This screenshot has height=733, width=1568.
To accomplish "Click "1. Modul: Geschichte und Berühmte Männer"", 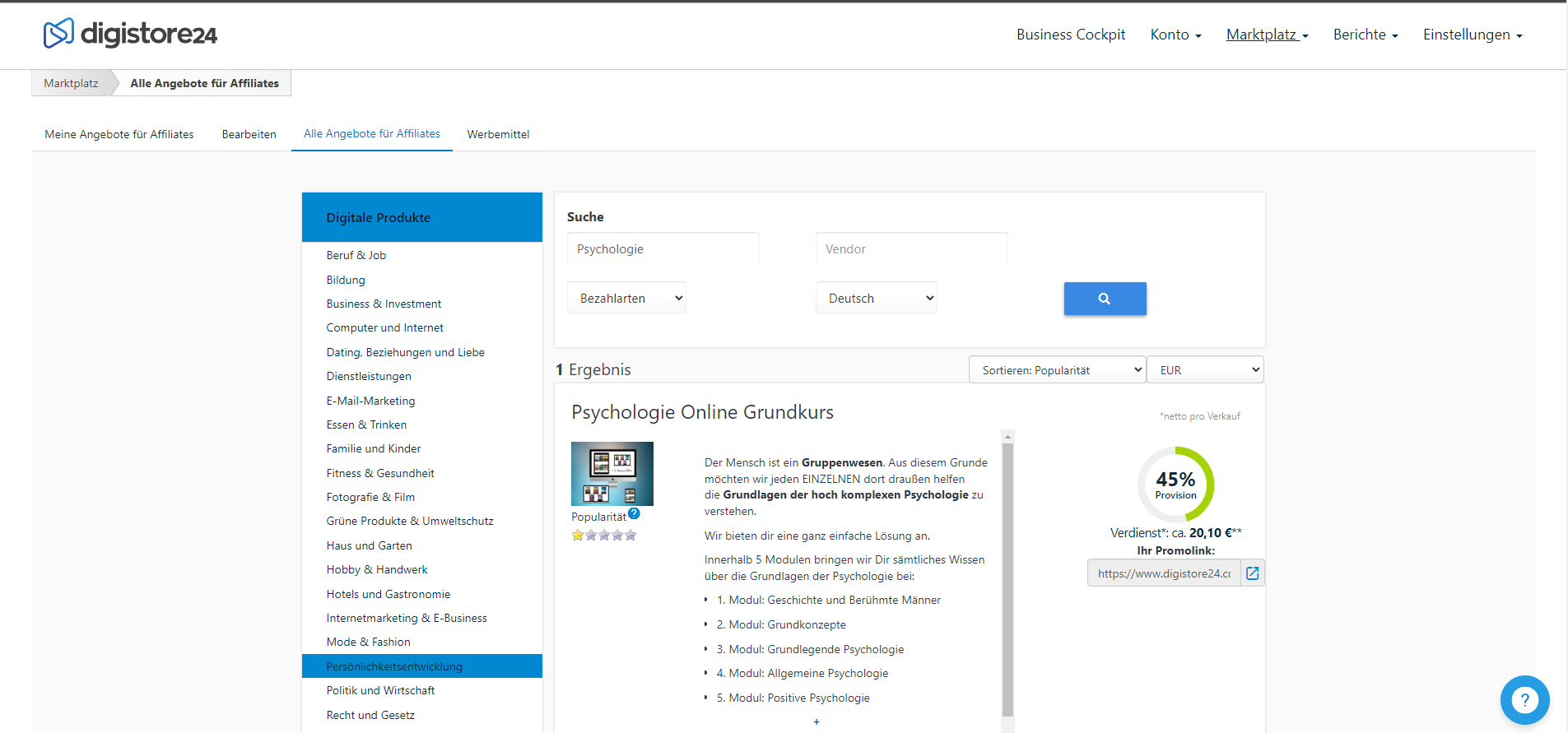I will point(828,600).
